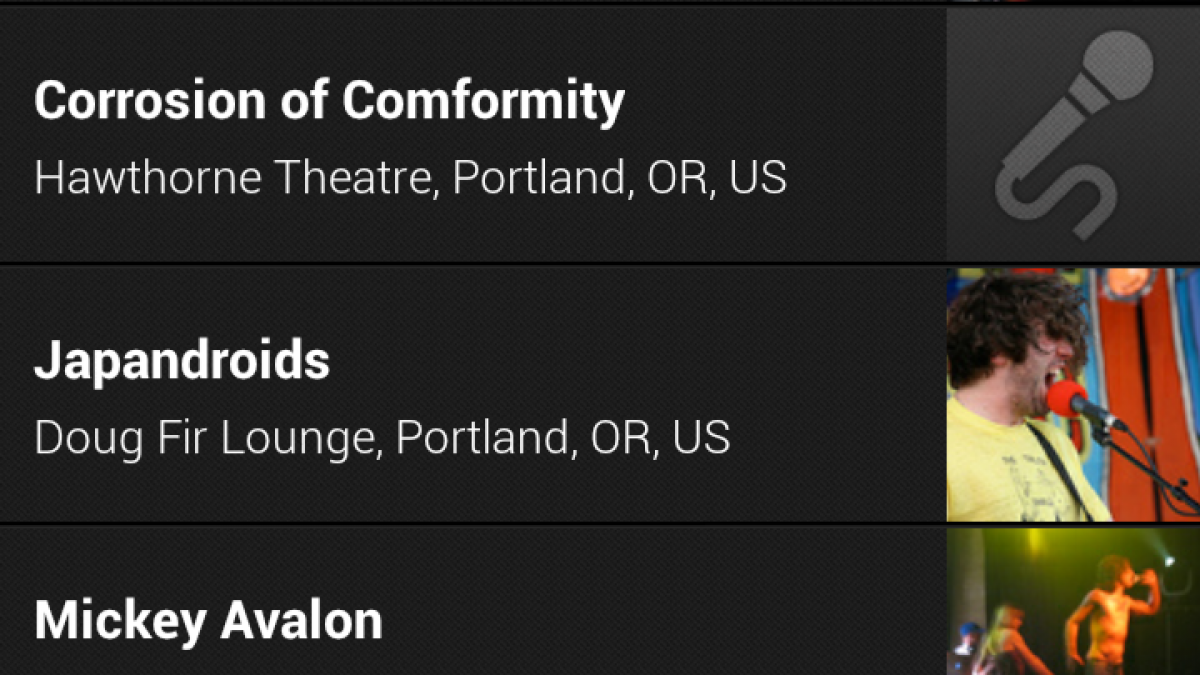Click "Portland, OR, US" after Hawthorne Theatre
This screenshot has height=675, width=1200.
coord(619,178)
